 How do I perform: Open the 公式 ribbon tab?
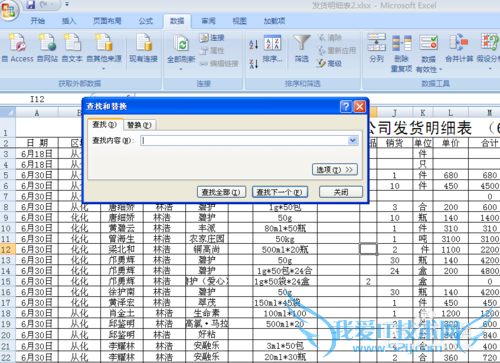click(146, 21)
